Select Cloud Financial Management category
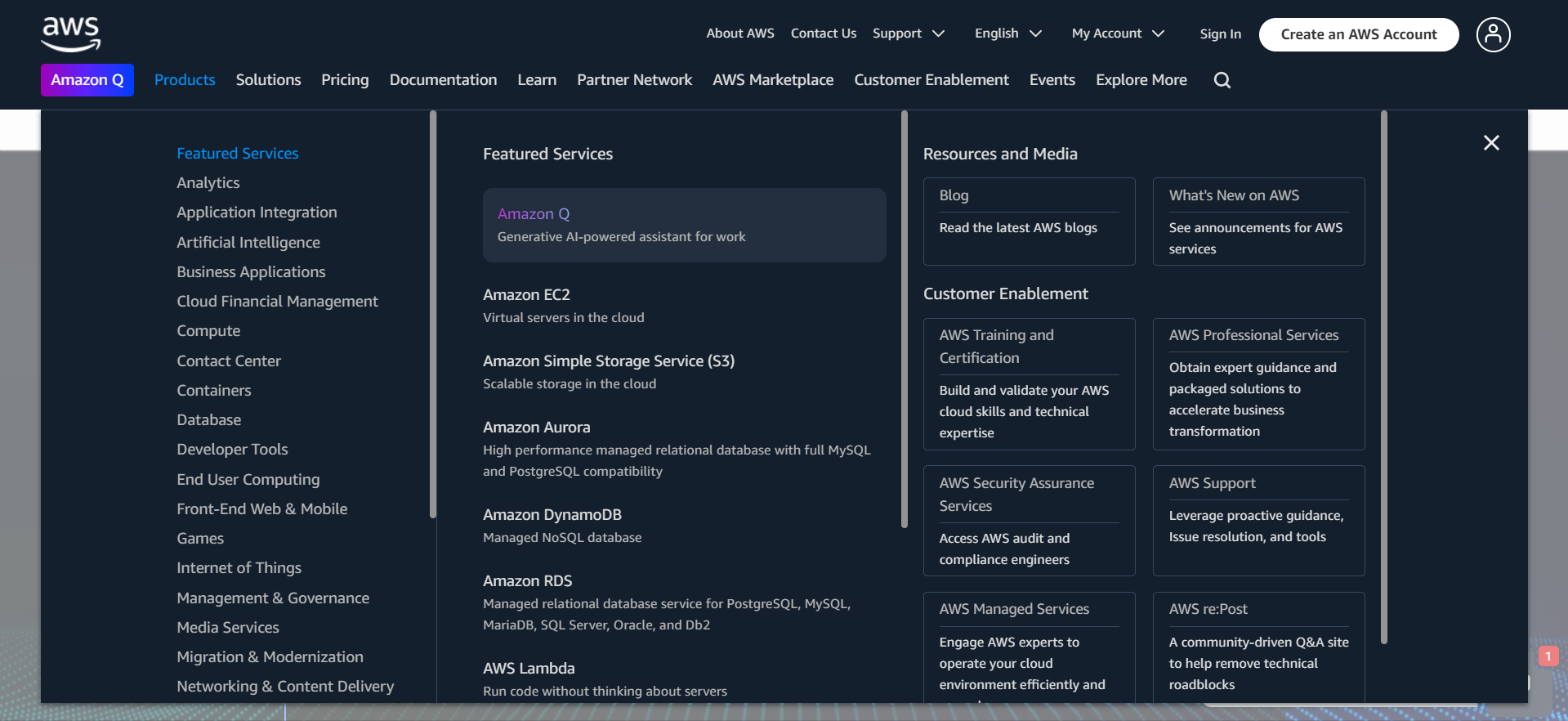This screenshot has height=721, width=1568. (277, 302)
